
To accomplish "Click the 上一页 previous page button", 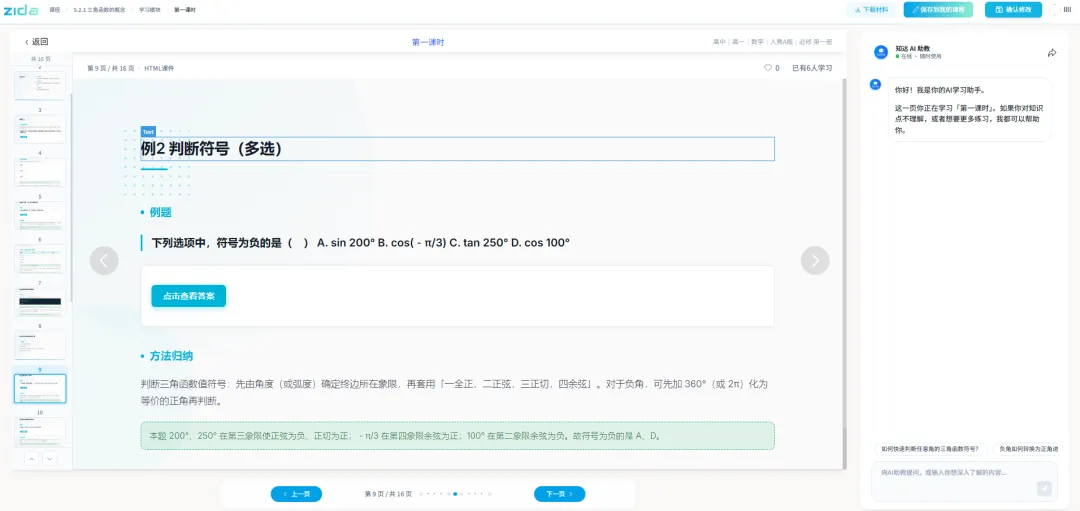I will (296, 494).
